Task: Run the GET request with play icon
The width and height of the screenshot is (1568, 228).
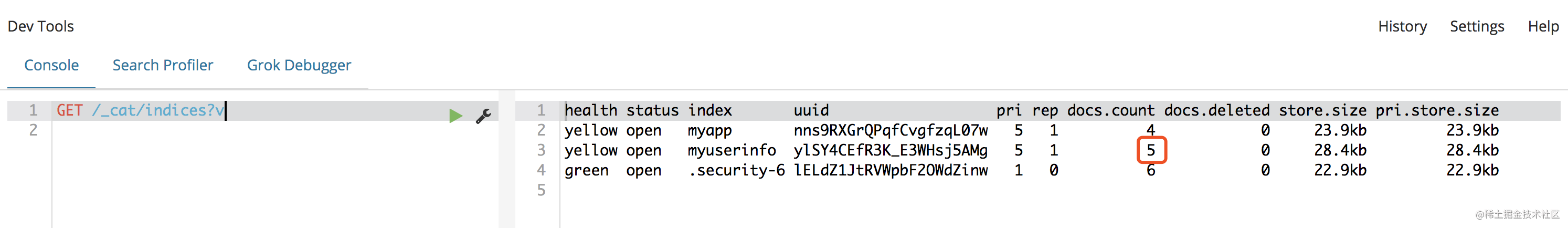Action: pos(455,116)
